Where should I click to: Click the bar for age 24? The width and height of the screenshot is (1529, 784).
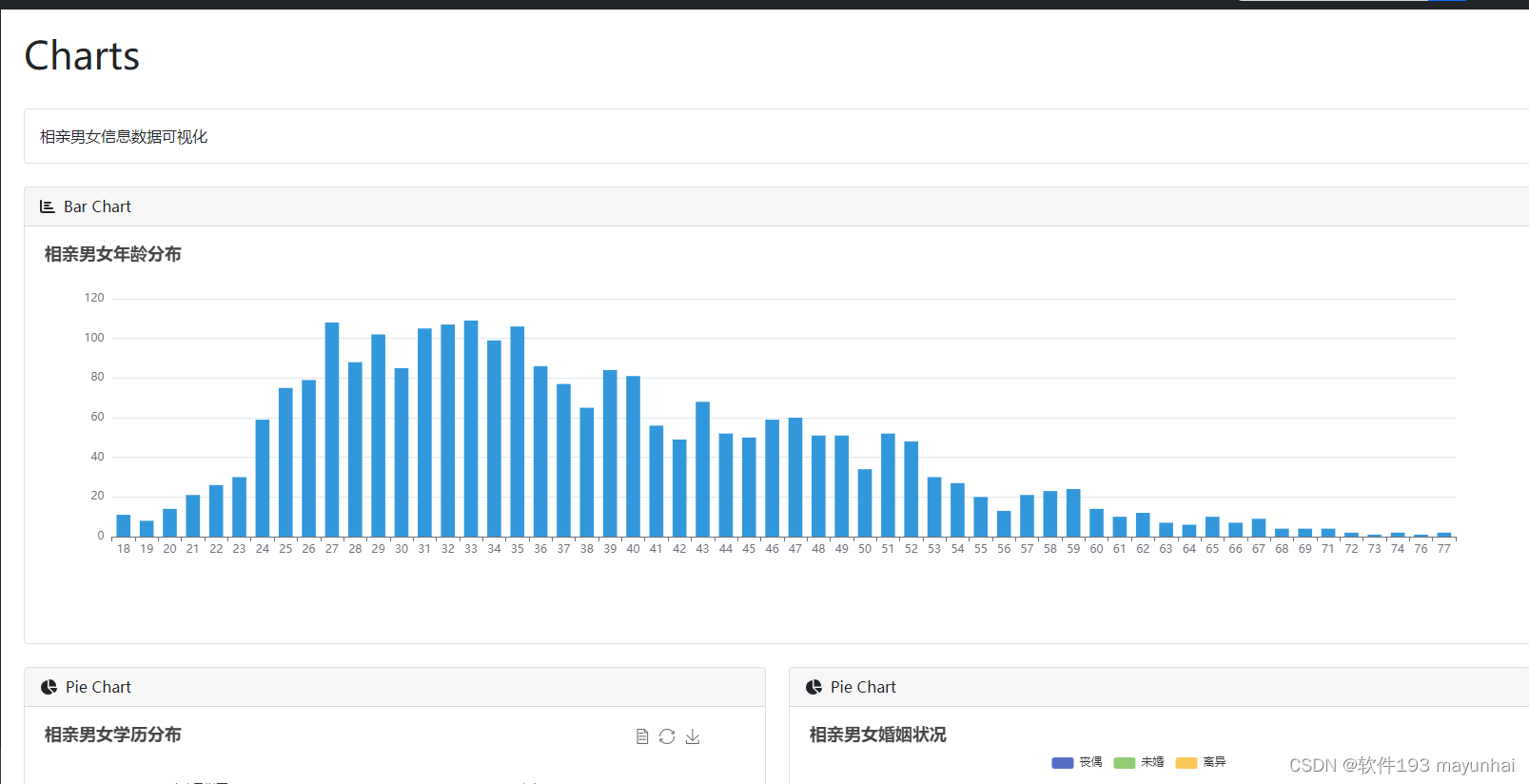(x=263, y=478)
